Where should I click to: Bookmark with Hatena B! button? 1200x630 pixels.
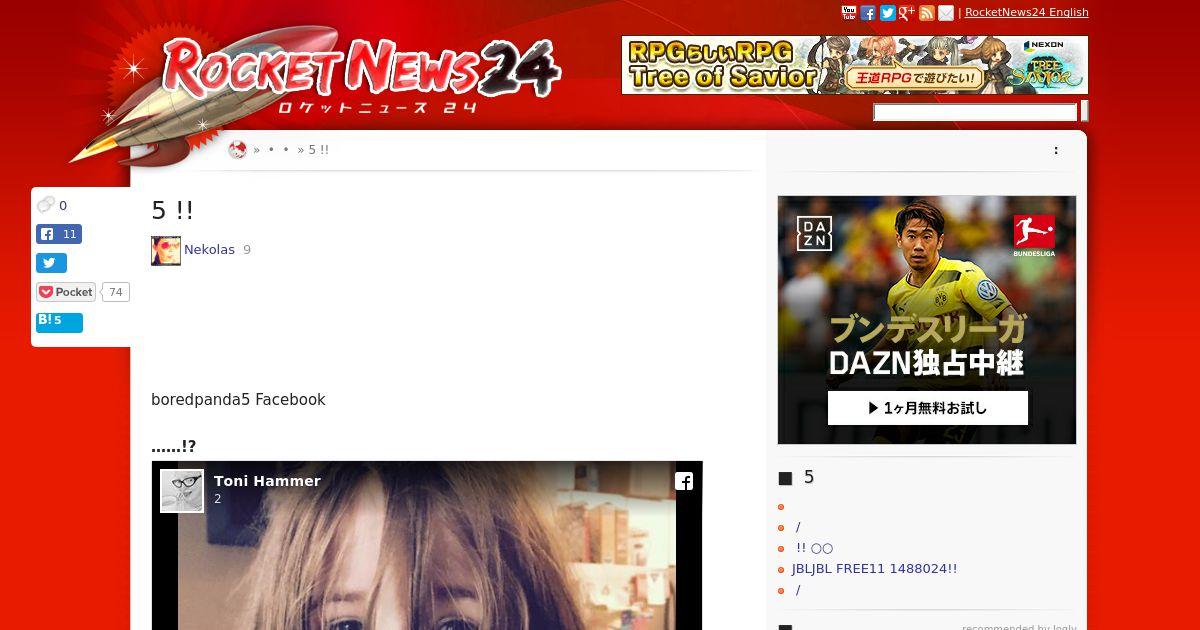(x=59, y=321)
